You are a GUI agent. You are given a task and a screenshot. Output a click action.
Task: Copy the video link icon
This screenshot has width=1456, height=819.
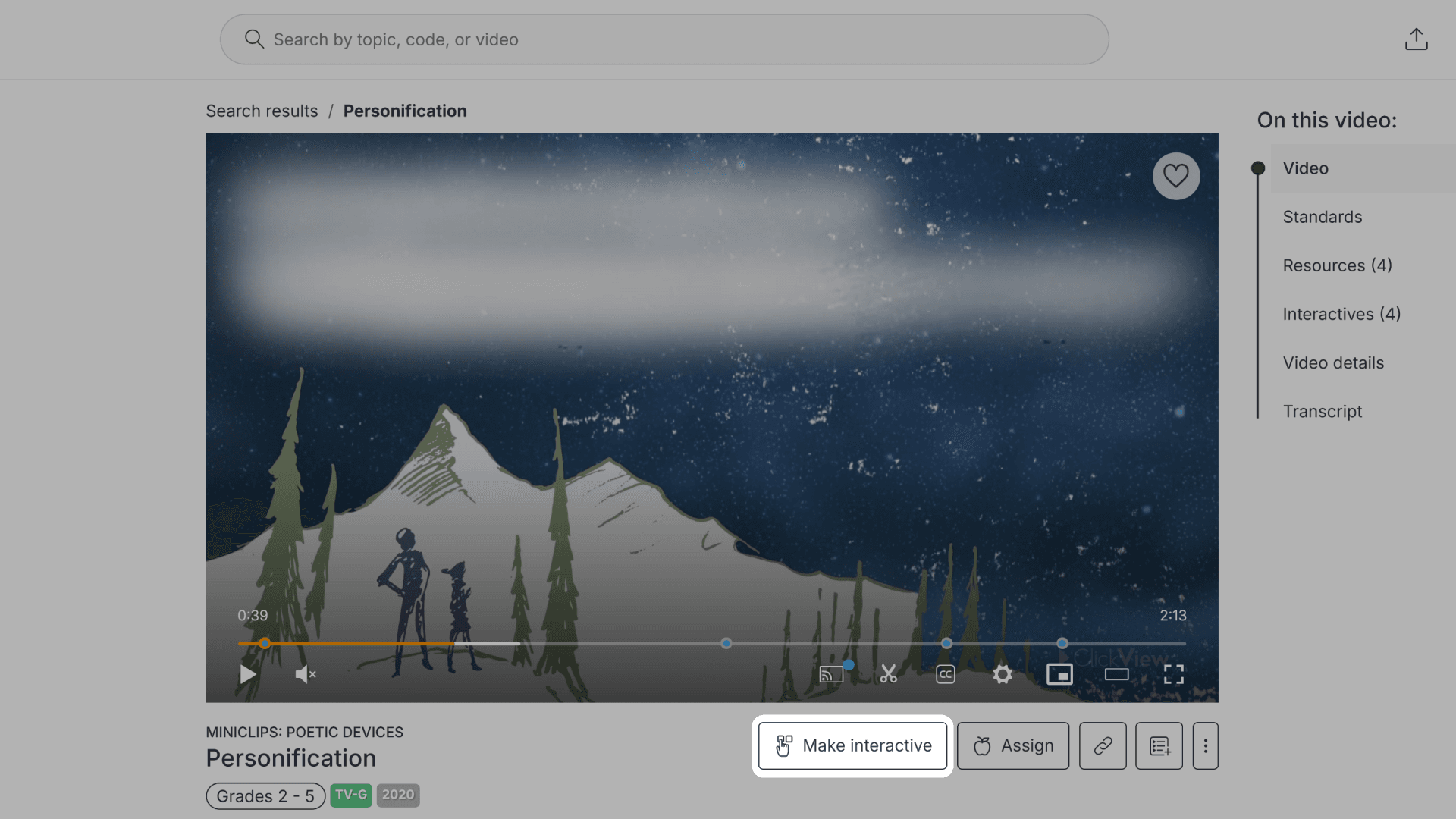[x=1102, y=745]
